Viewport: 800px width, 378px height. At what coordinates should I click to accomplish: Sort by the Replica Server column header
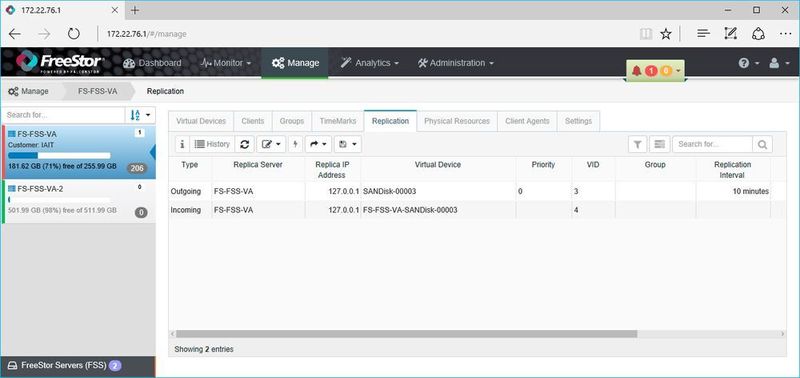coord(258,165)
